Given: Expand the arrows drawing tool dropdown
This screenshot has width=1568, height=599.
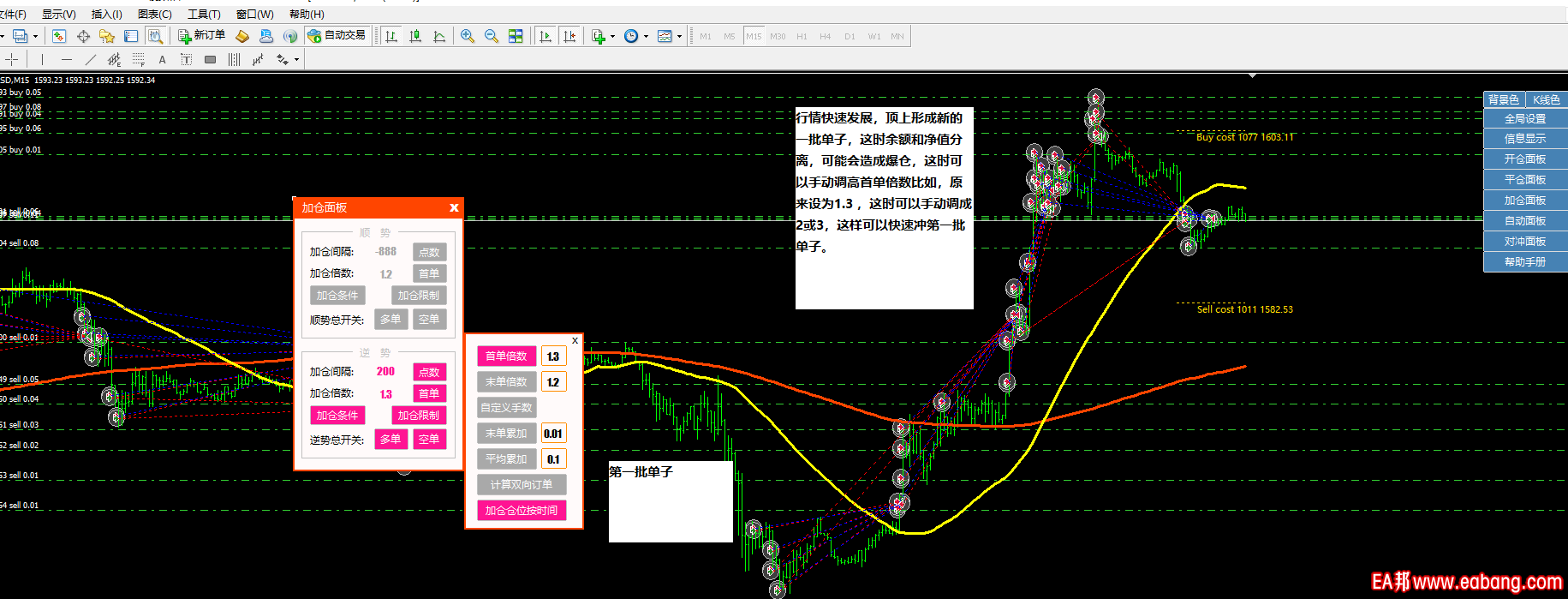Looking at the screenshot, I should 296,59.
